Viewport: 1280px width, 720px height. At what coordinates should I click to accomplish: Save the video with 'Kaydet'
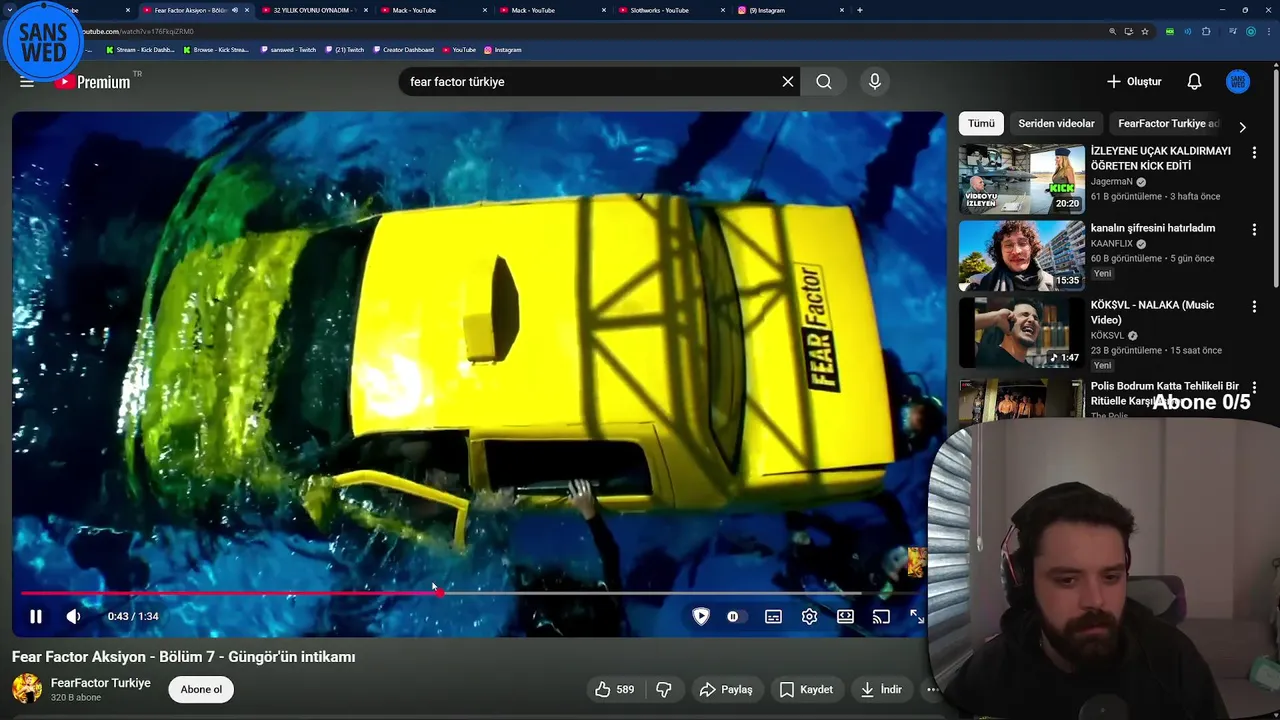click(806, 689)
